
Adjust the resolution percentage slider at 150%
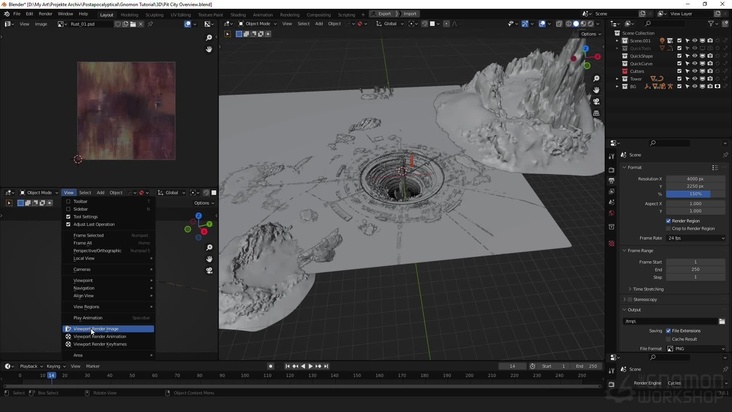(696, 194)
